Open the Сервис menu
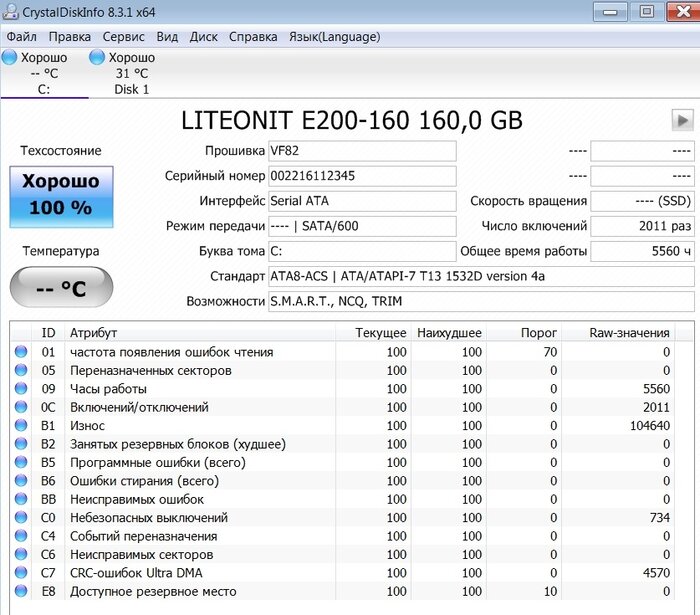The height and width of the screenshot is (615, 700). [124, 37]
